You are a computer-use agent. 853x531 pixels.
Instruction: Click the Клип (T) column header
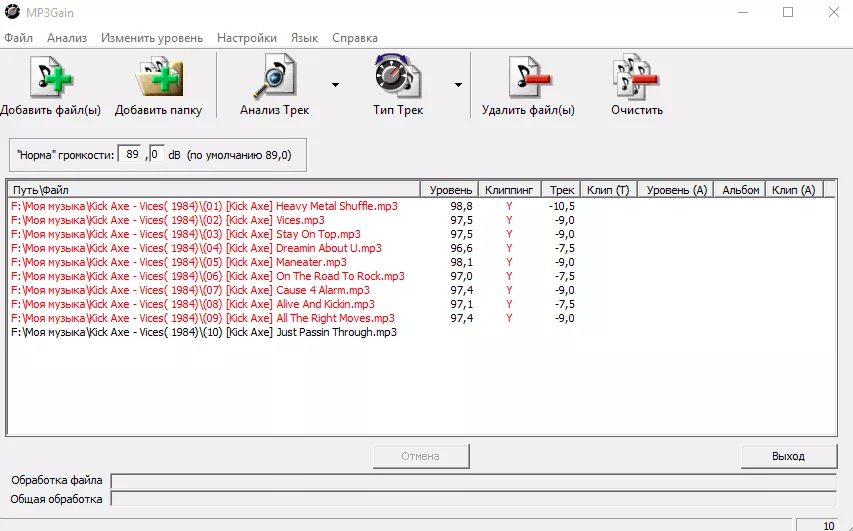coord(609,190)
